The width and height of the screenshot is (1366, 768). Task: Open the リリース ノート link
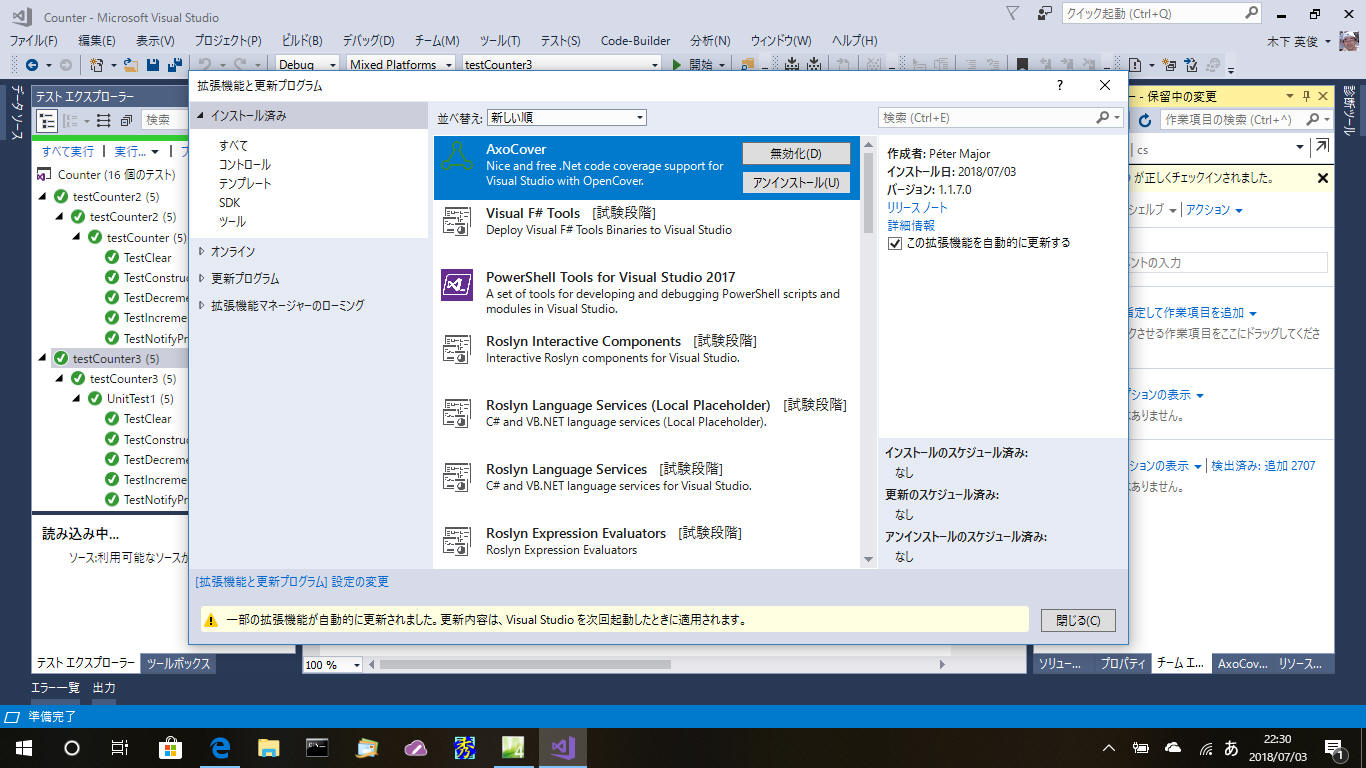coord(917,208)
